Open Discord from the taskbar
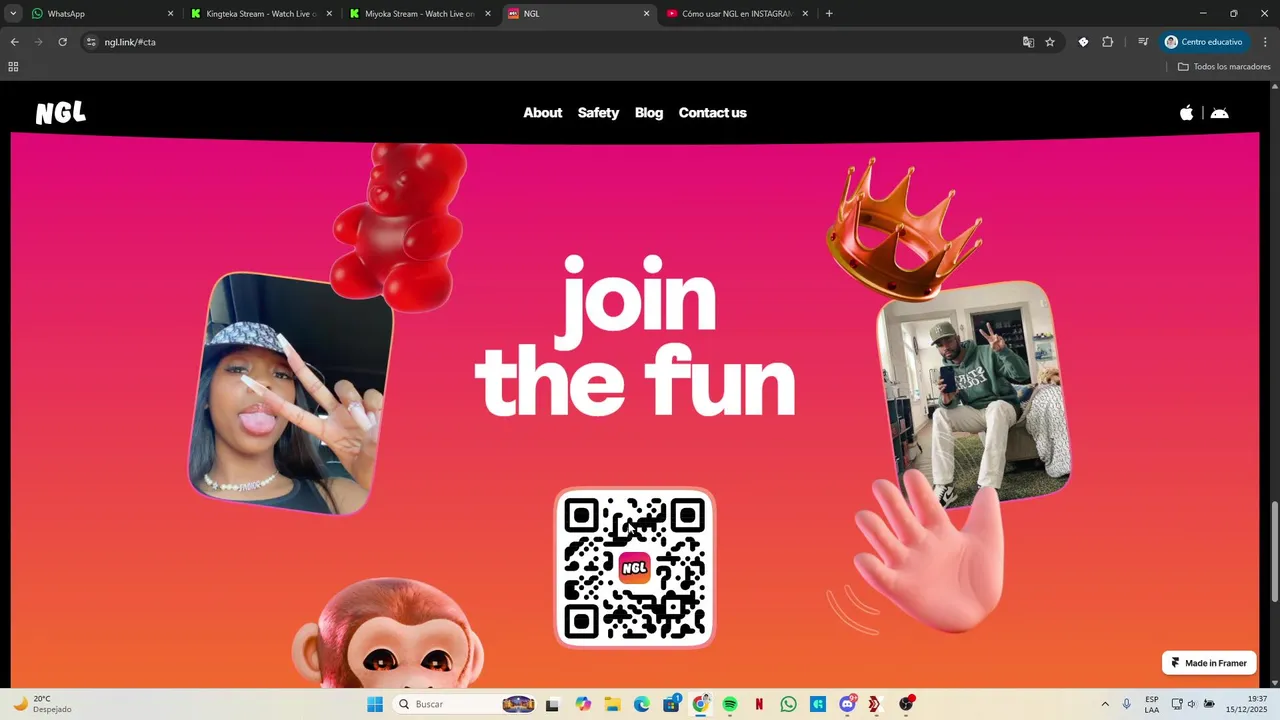1280x720 pixels. pyautogui.click(x=848, y=704)
